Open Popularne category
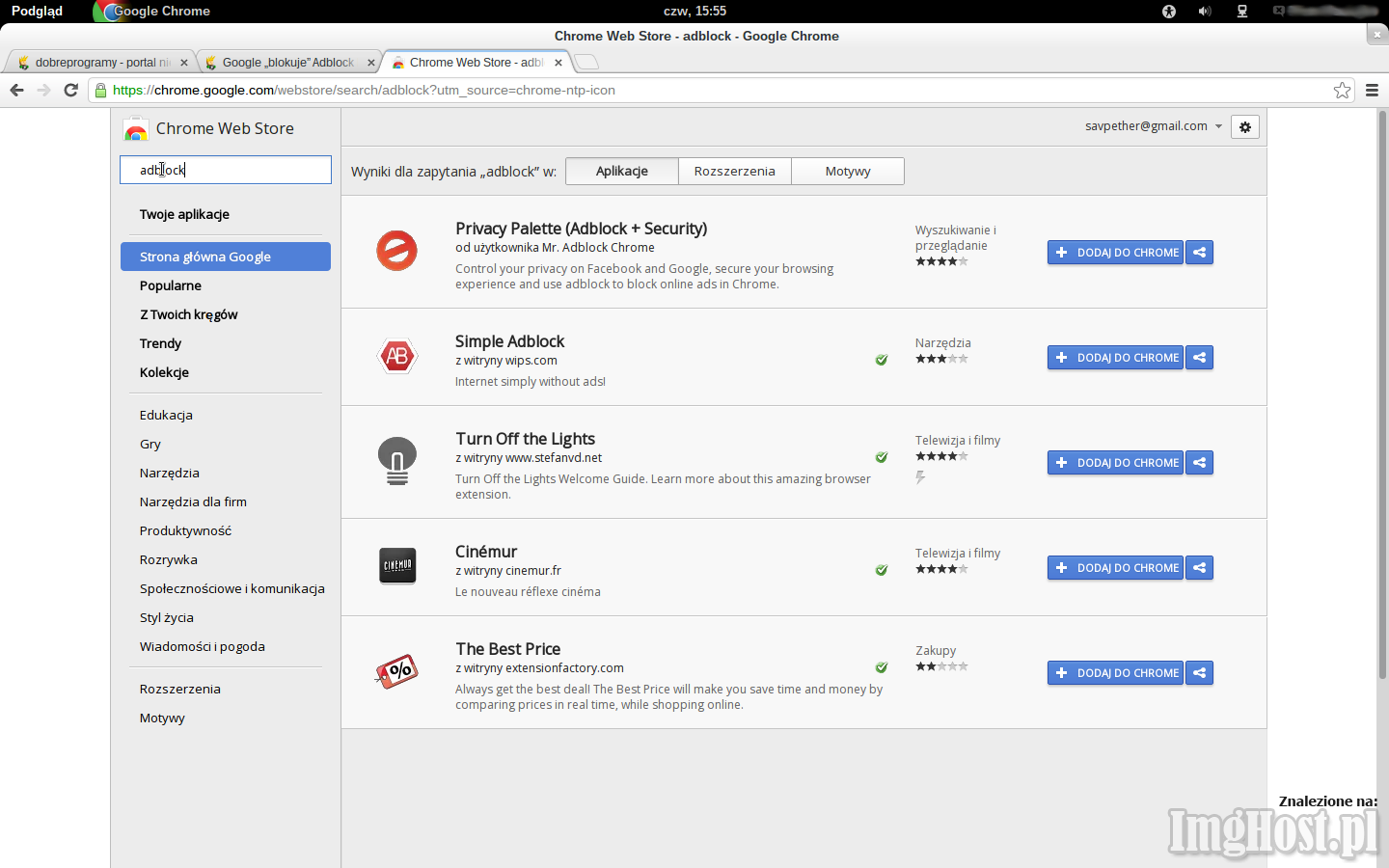 point(171,285)
